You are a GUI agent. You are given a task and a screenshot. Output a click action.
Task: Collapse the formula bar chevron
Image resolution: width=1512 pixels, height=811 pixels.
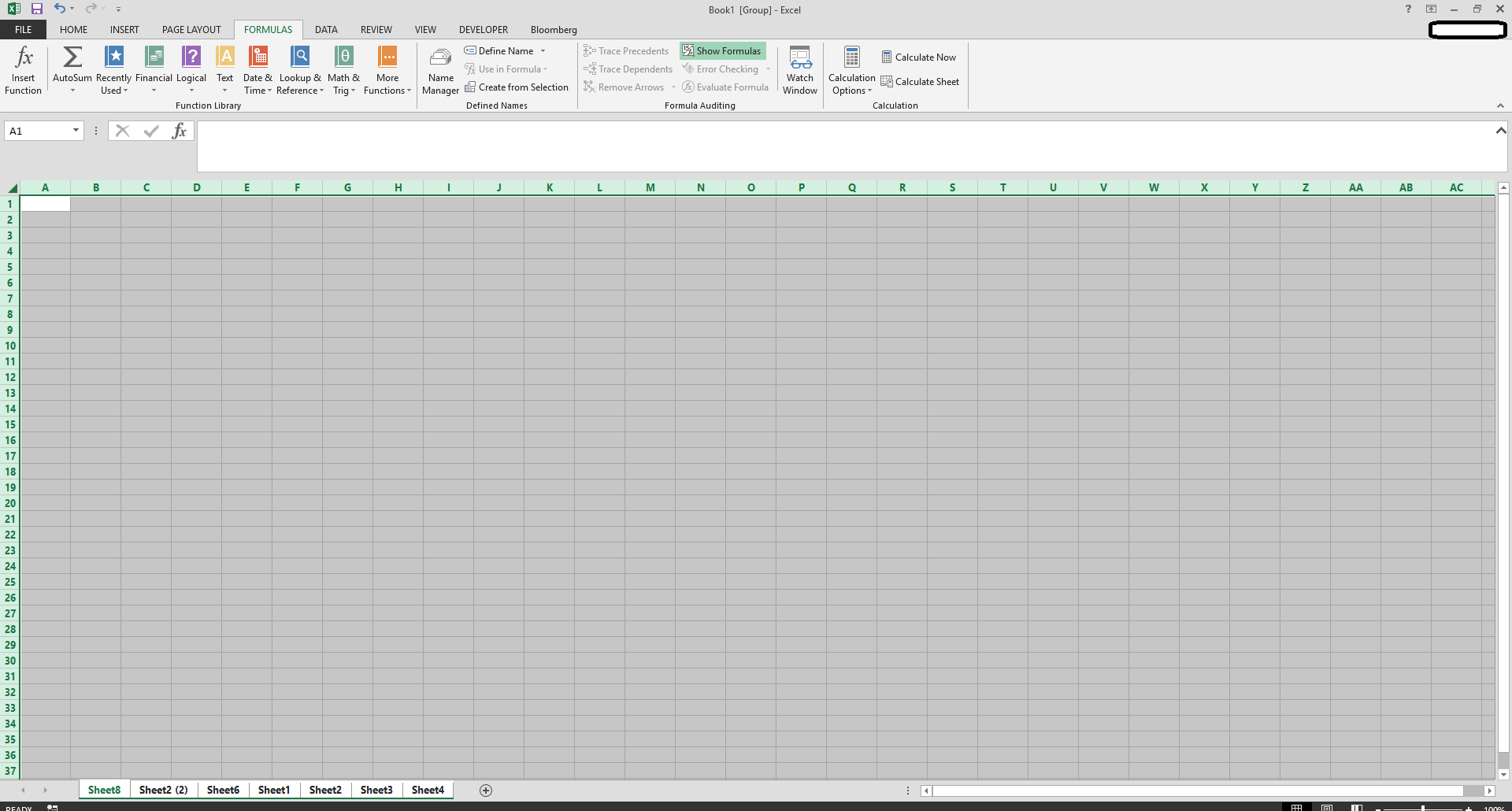coord(1500,131)
